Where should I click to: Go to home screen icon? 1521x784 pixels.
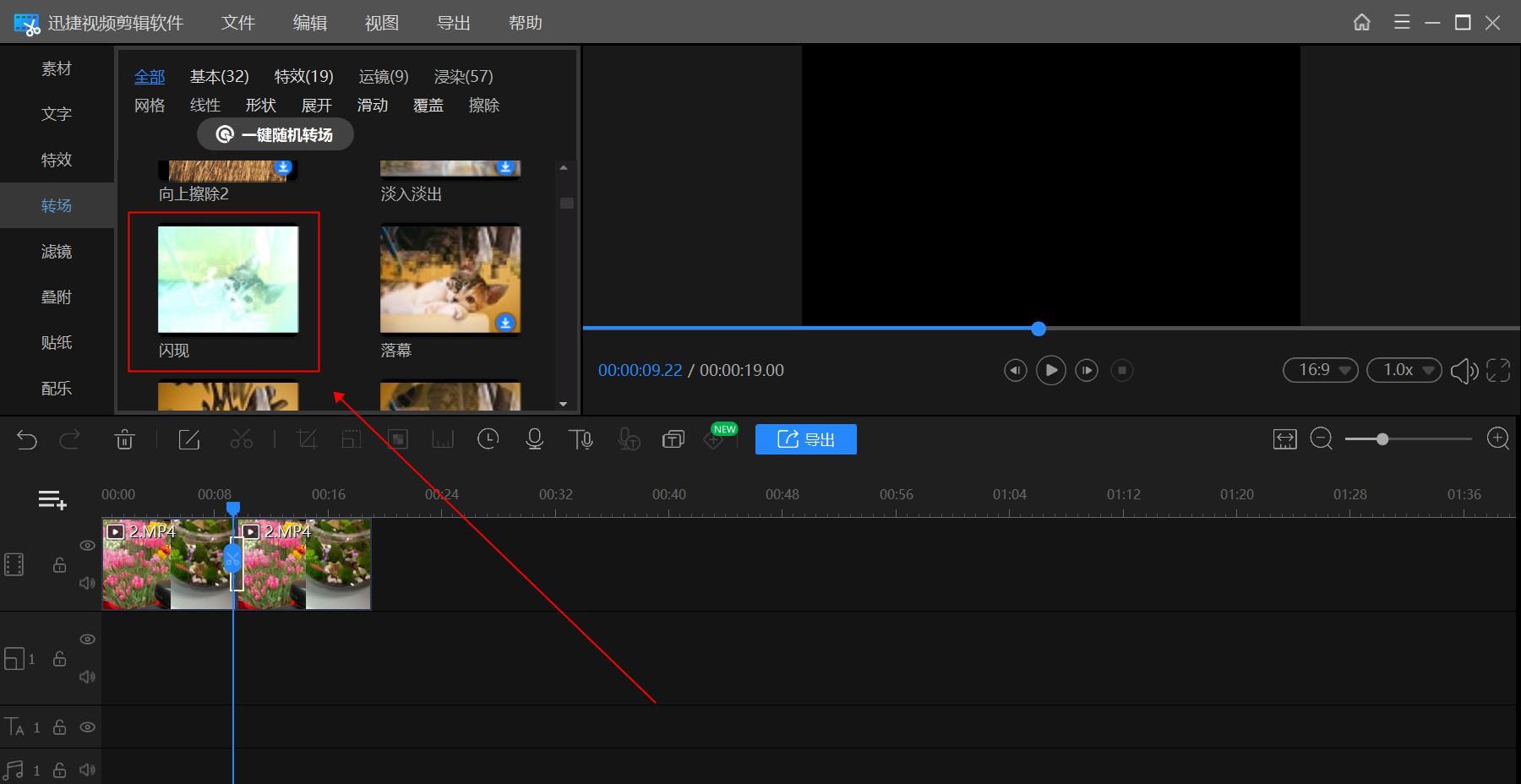click(x=1362, y=22)
